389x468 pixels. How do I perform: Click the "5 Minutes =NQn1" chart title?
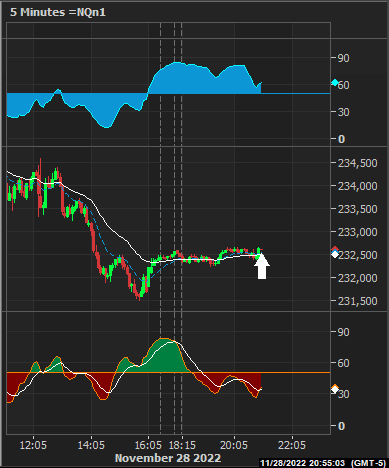click(58, 12)
